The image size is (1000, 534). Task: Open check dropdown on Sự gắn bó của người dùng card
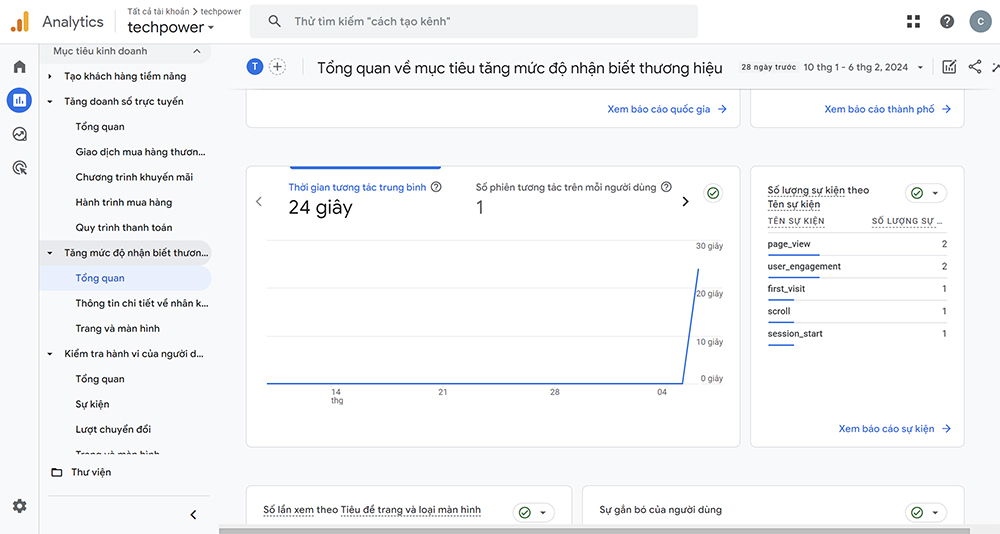click(926, 512)
